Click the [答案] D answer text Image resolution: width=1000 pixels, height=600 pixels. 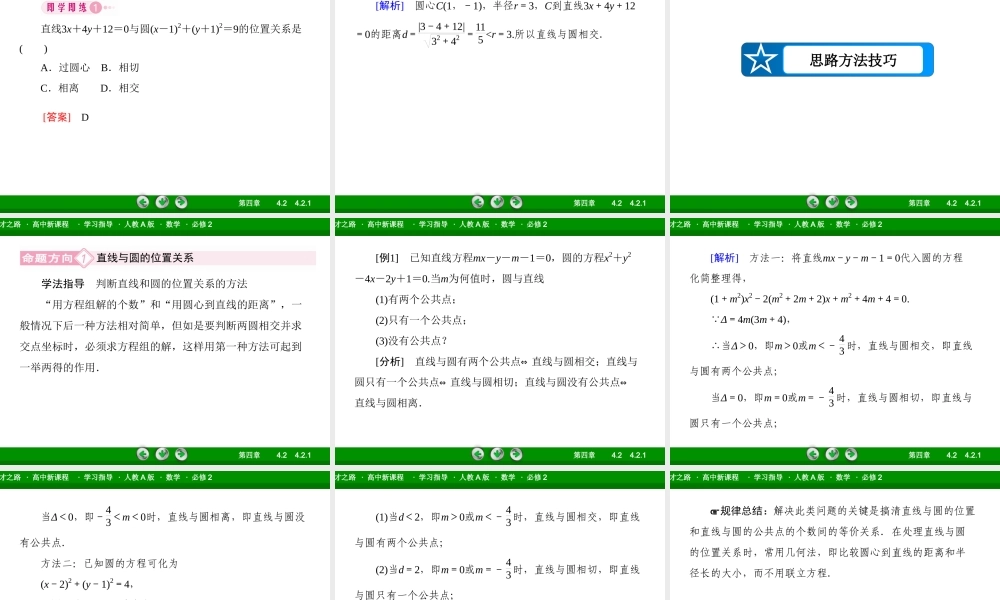coord(65,117)
